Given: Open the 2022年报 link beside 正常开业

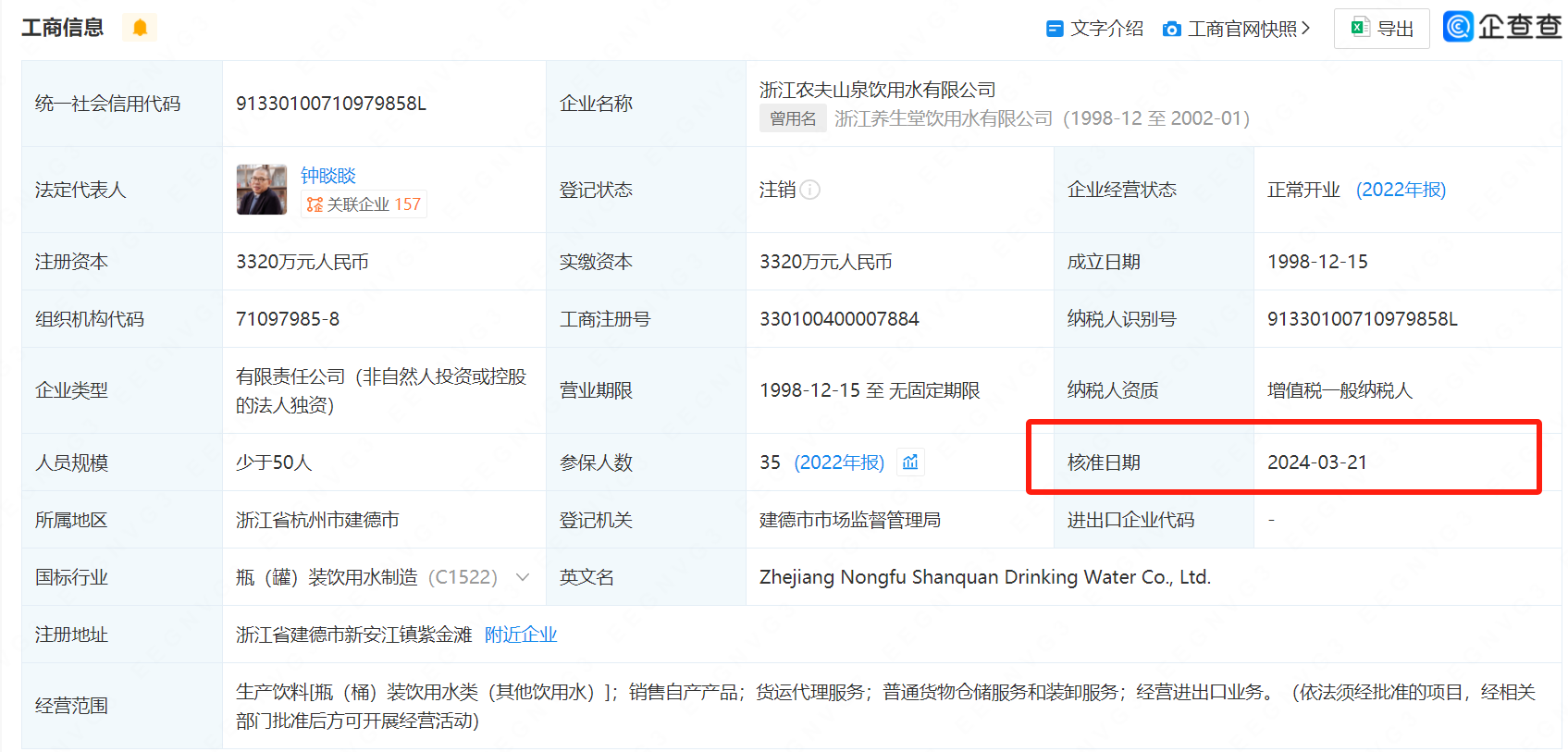Looking at the screenshot, I should pos(1401,190).
